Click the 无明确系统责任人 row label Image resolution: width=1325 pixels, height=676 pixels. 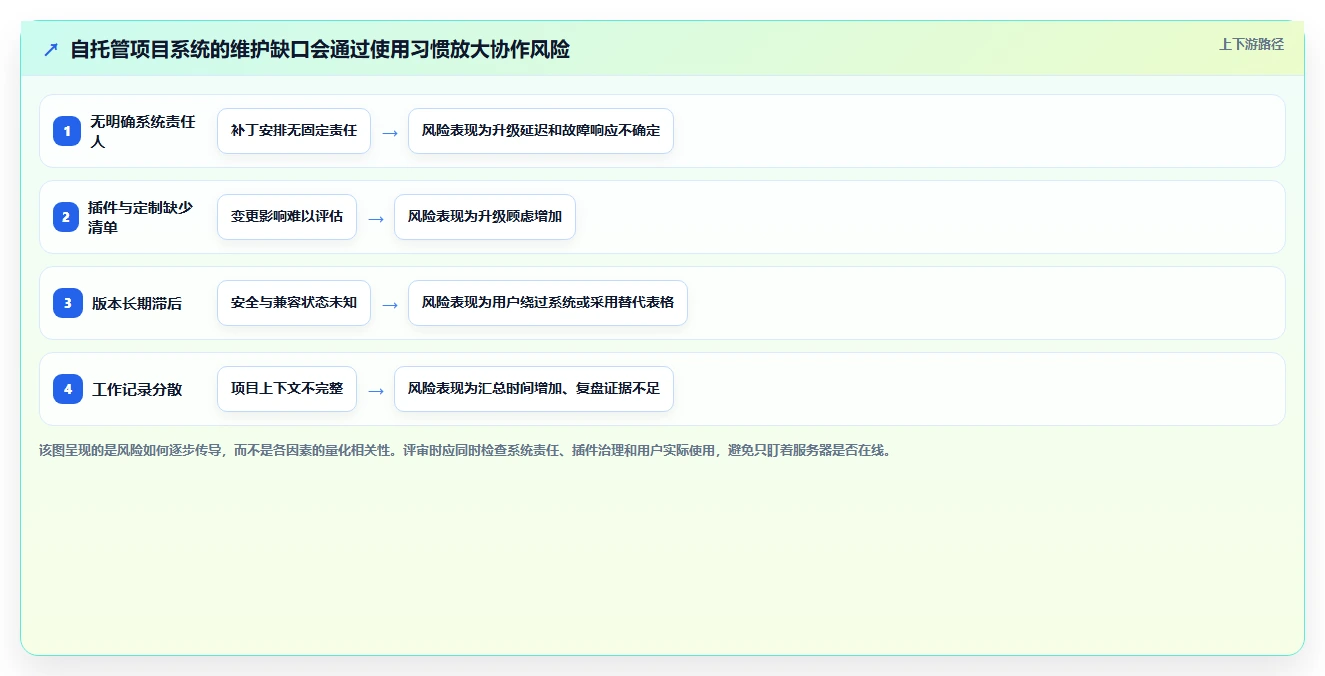tap(143, 131)
